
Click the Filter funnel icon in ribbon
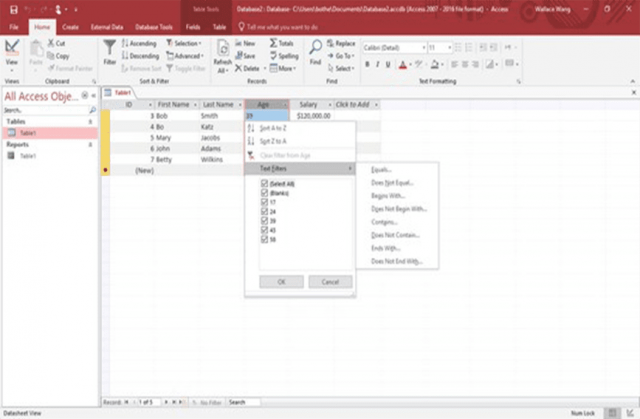click(110, 51)
